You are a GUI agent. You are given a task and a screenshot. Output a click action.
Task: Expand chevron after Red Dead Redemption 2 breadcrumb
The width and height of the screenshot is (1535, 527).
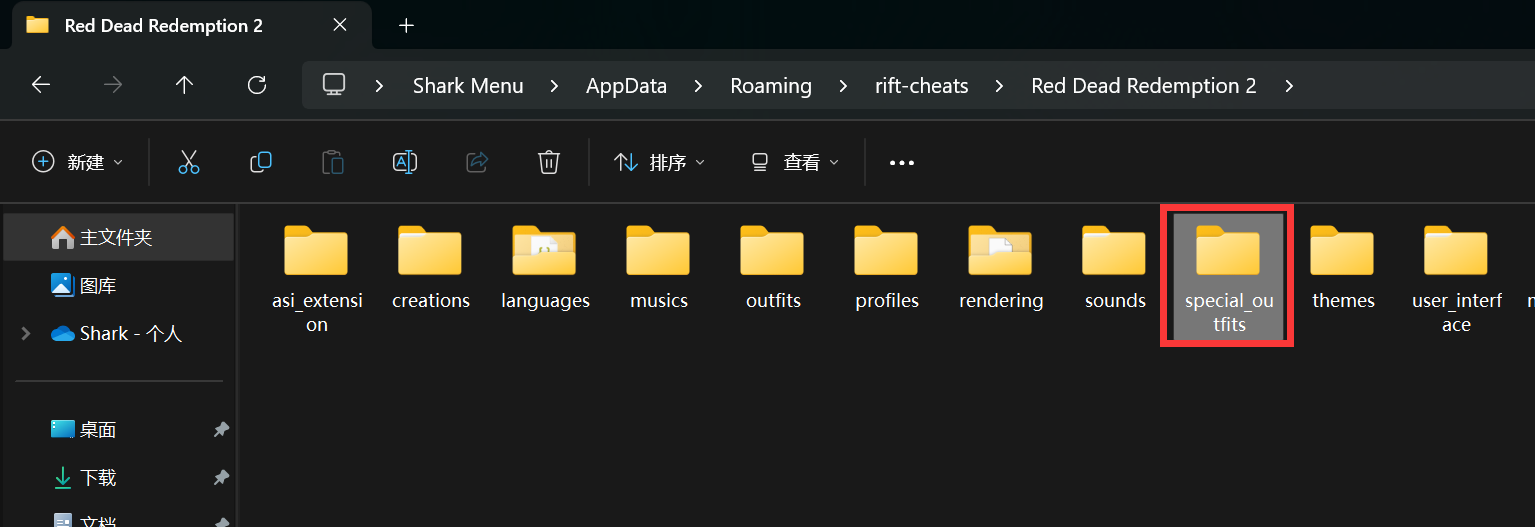(1289, 86)
